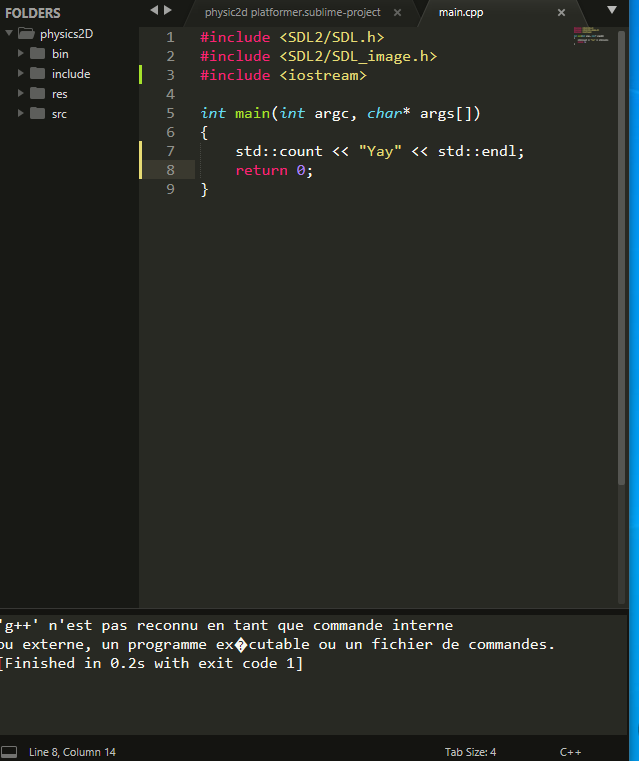
Task: Click the minimap code preview
Action: click(591, 36)
